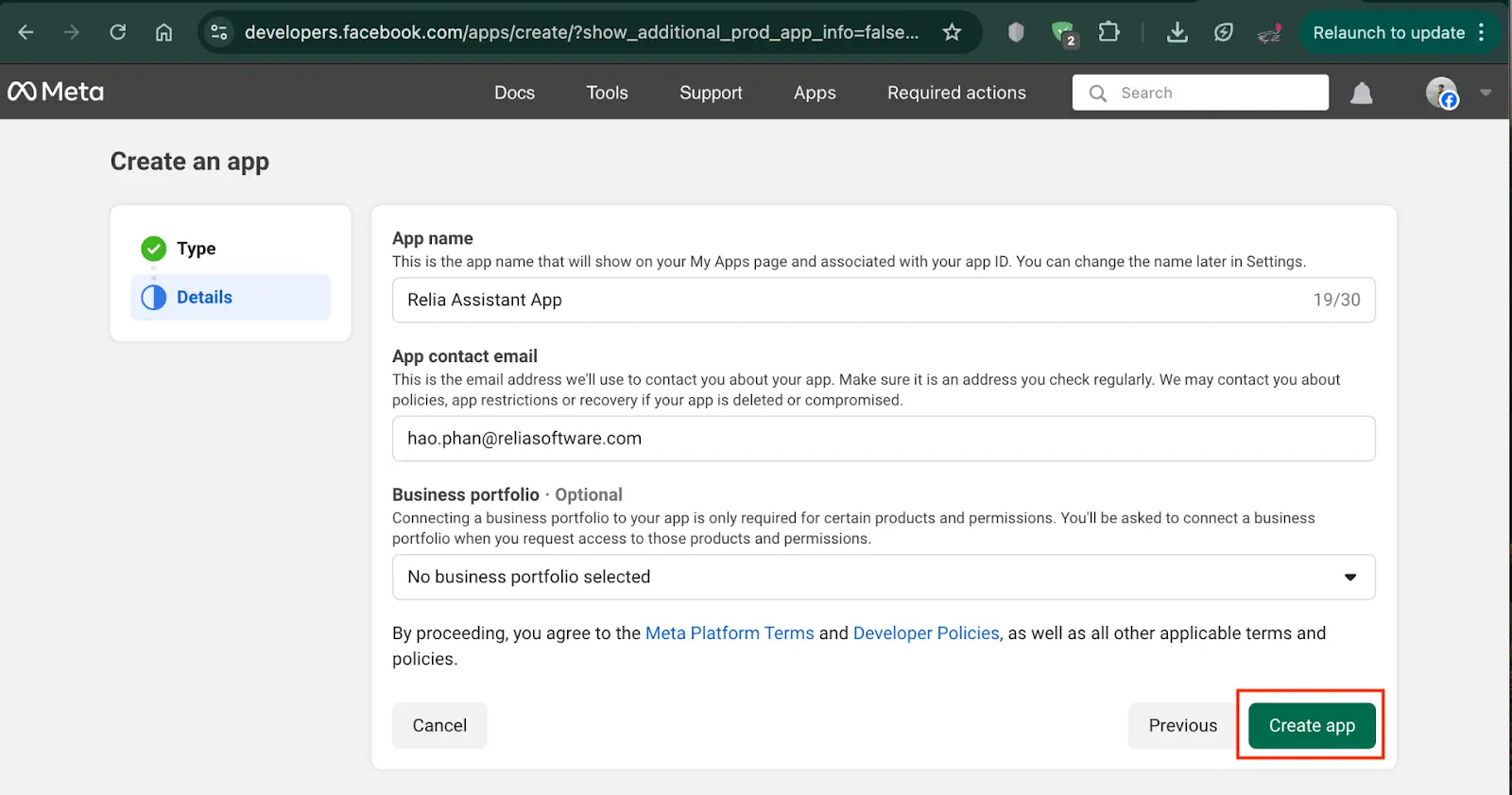1512x795 pixels.
Task: Open the Meta Platform Terms link
Action: tap(729, 633)
